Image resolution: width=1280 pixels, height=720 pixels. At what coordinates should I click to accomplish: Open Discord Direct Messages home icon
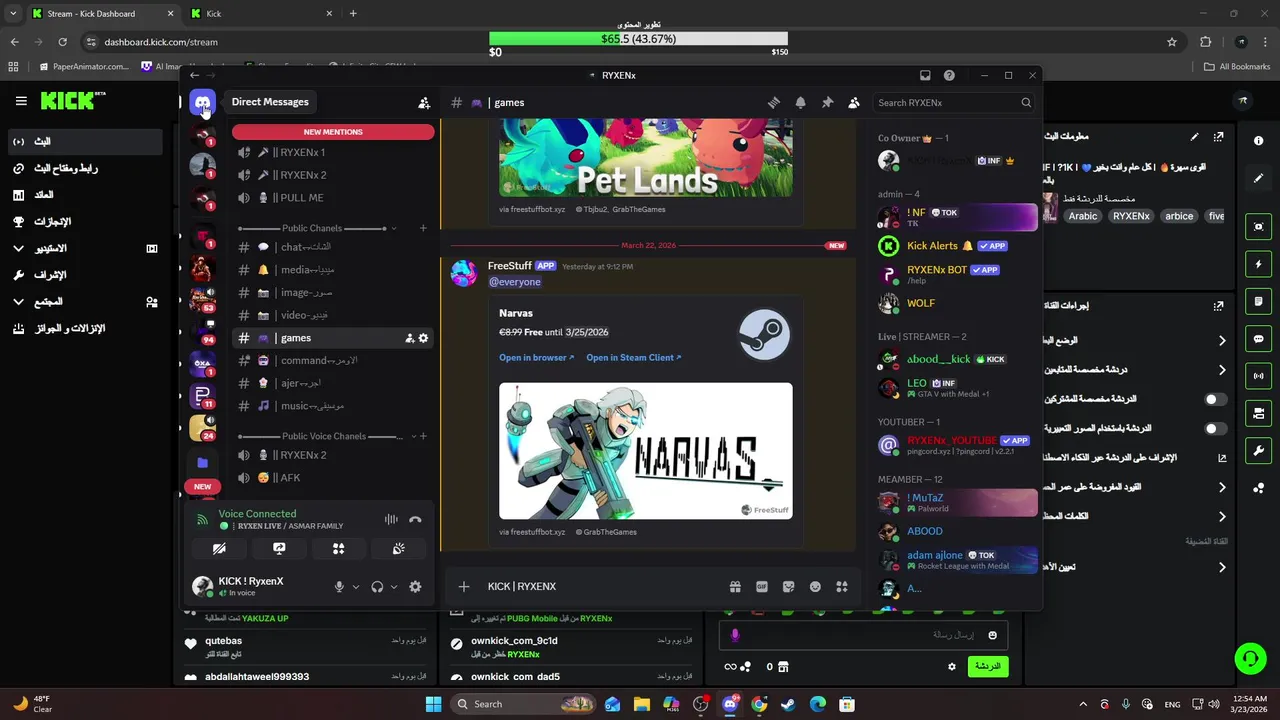(203, 102)
